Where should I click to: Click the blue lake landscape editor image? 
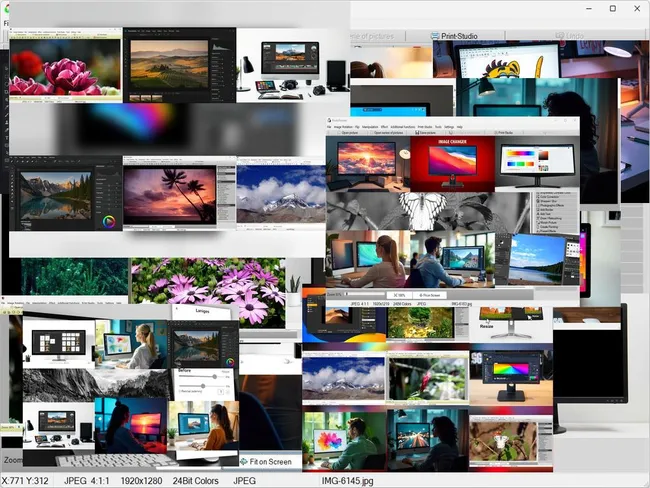click(x=537, y=259)
